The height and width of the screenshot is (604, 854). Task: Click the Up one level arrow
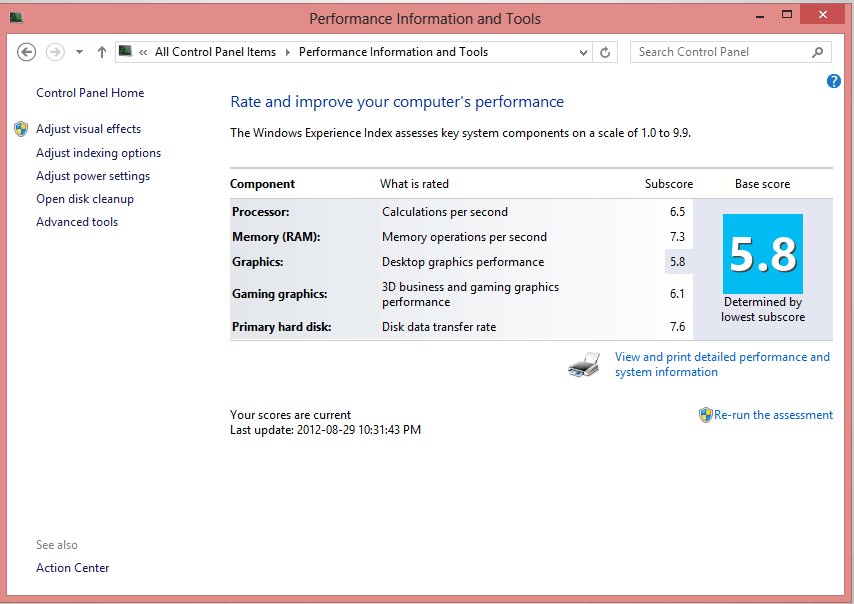tap(102, 52)
